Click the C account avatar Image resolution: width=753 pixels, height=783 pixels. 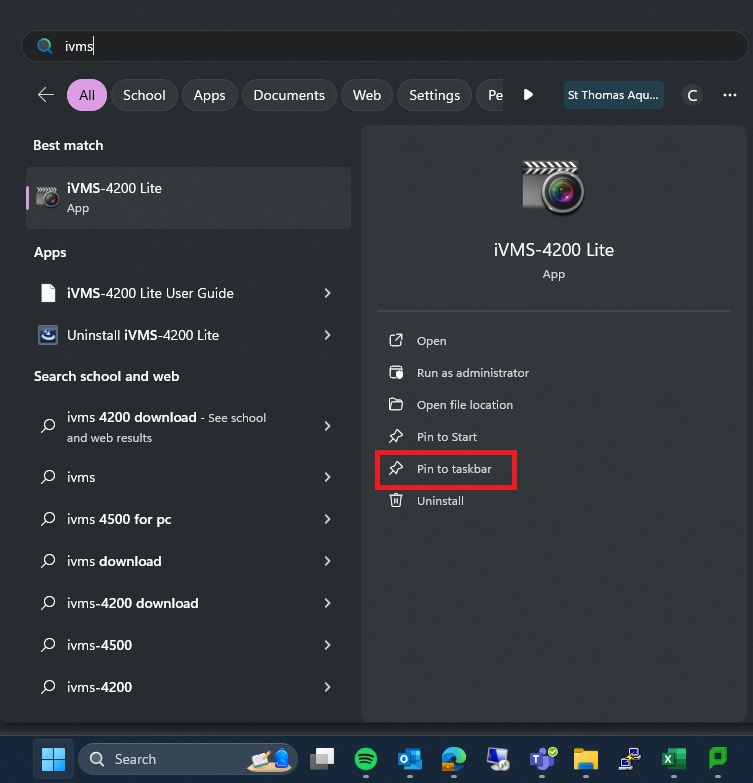[692, 95]
